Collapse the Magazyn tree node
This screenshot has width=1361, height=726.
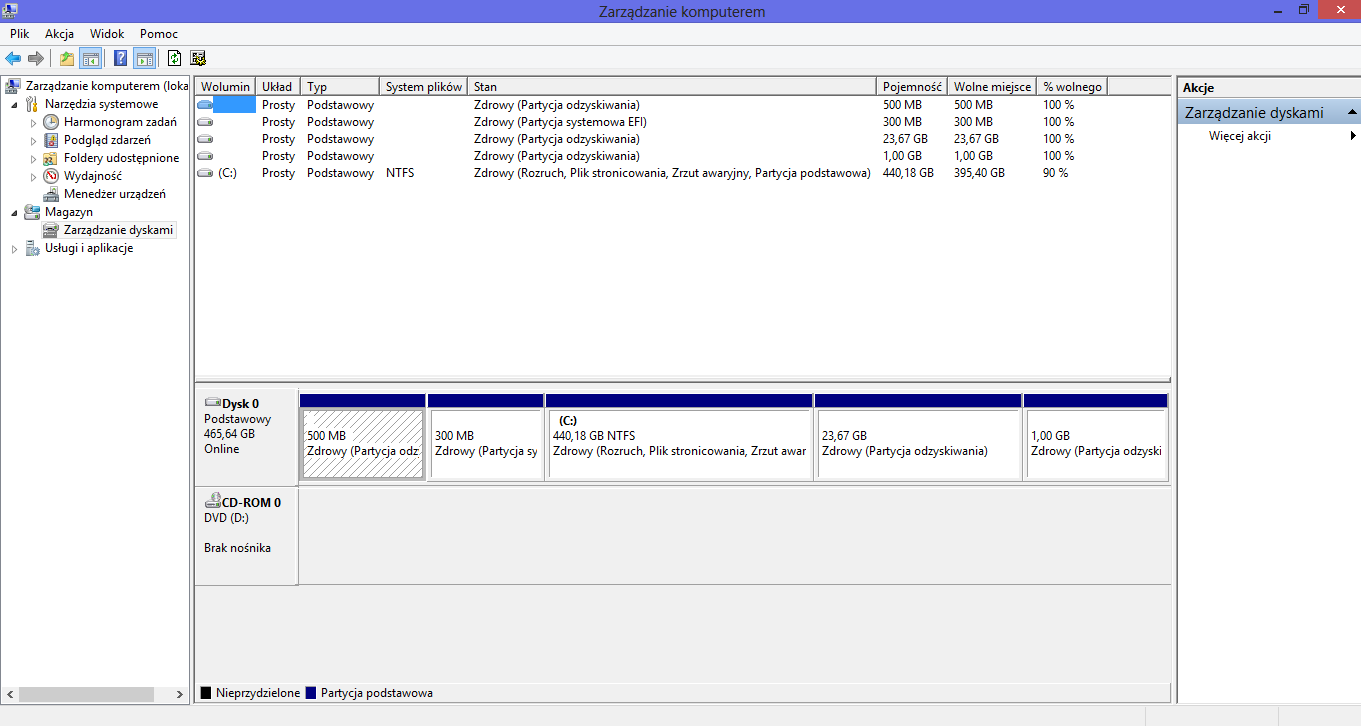pyautogui.click(x=14, y=212)
